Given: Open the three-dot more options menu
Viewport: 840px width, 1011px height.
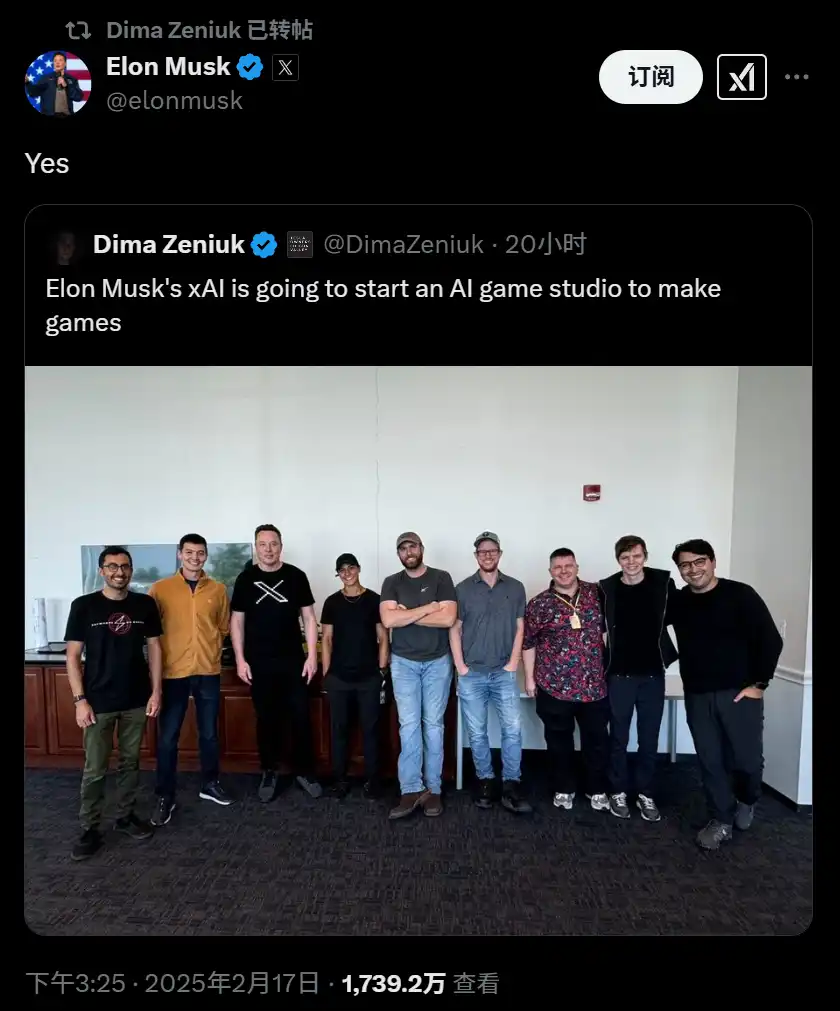Looking at the screenshot, I should coord(796,77).
